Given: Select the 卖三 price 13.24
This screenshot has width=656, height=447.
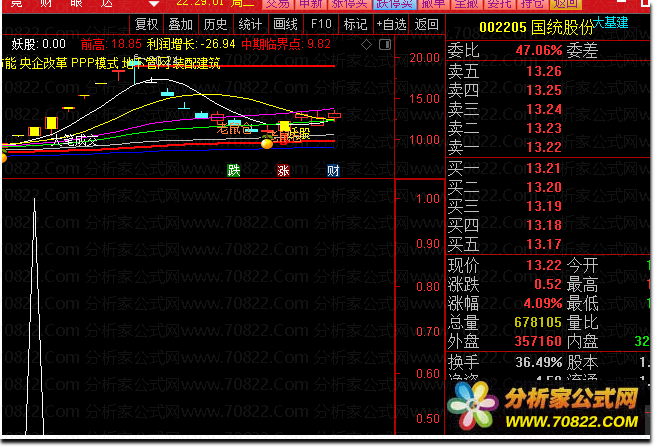Looking at the screenshot, I should (544, 110).
